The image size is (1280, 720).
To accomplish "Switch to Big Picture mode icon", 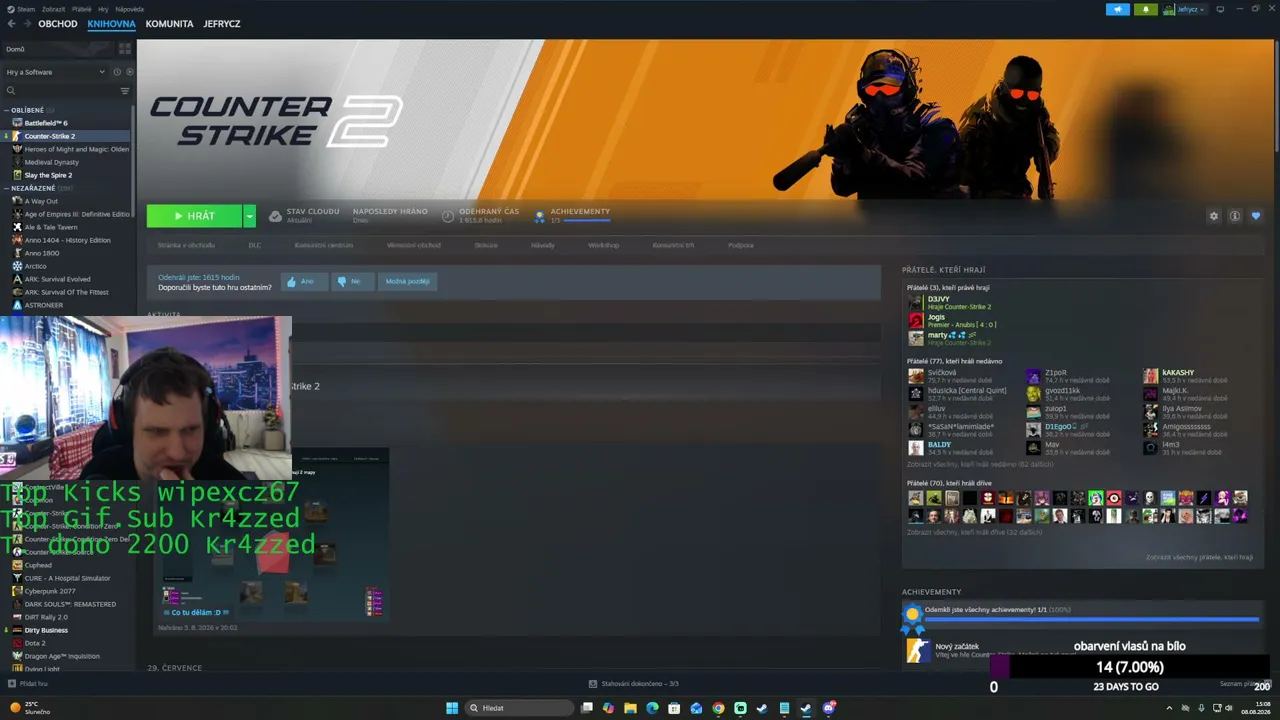I will [x=1220, y=9].
